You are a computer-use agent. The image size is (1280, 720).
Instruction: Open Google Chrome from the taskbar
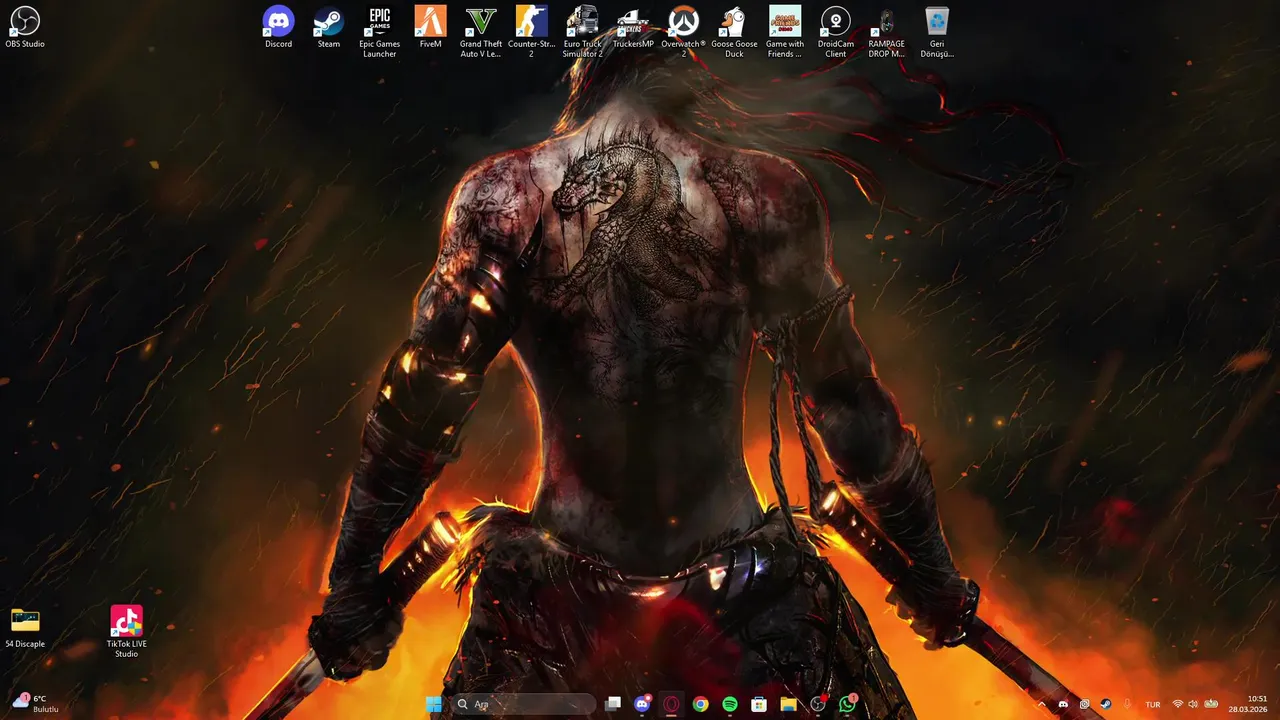pos(701,704)
